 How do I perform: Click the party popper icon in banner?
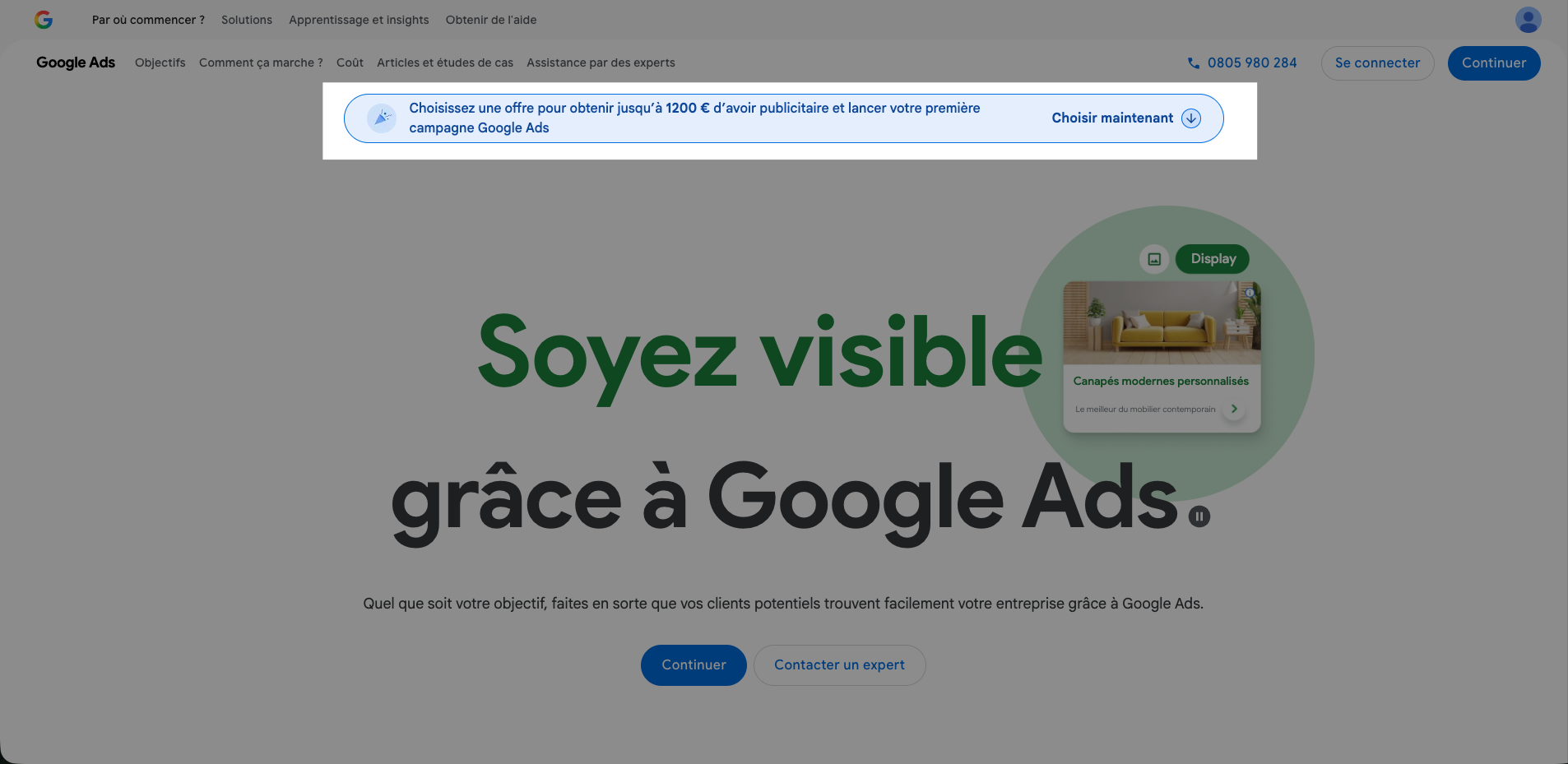(382, 118)
